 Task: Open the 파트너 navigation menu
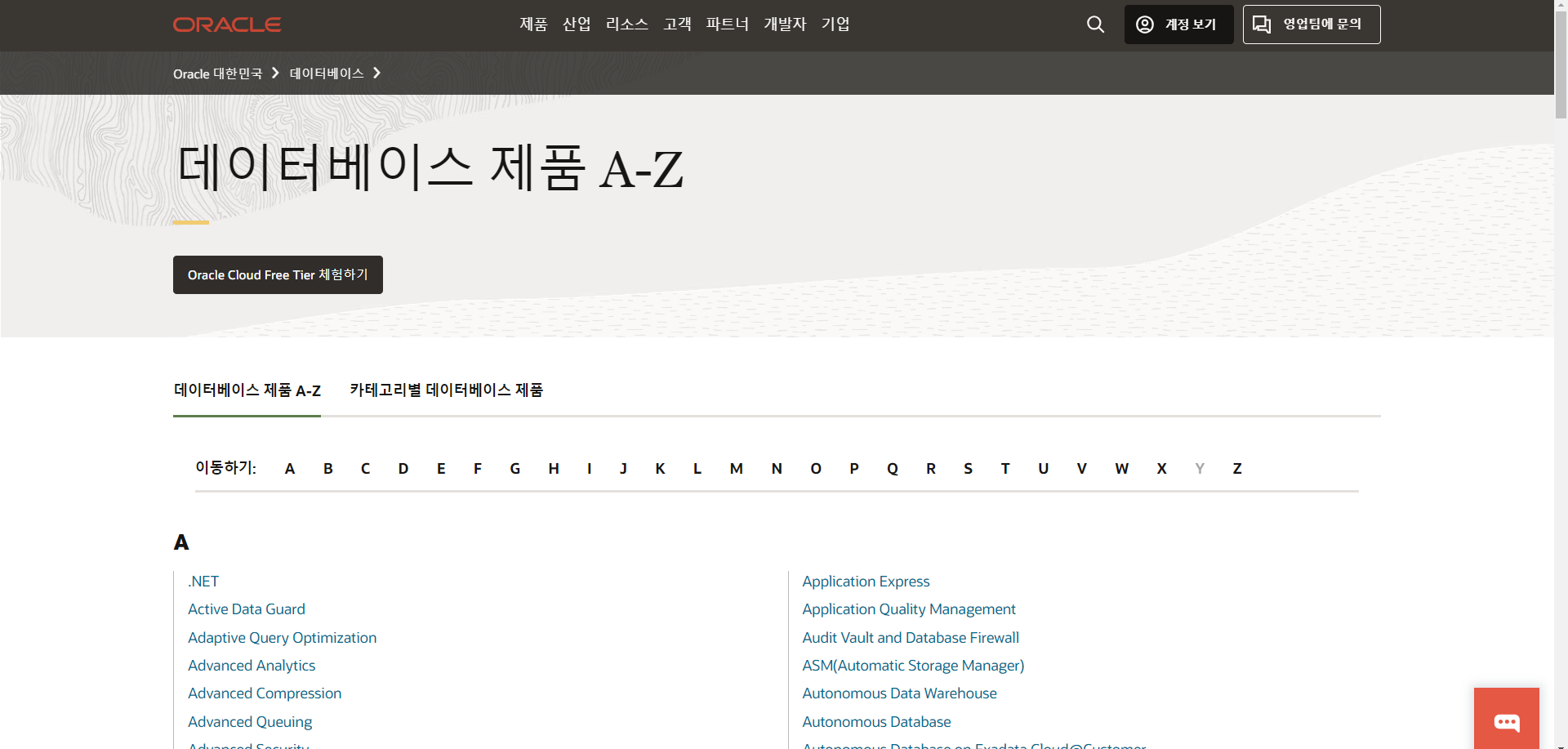(727, 25)
